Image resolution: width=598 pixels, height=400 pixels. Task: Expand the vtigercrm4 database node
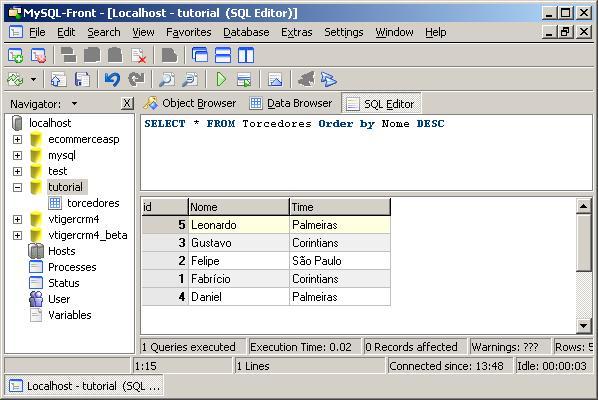click(17, 219)
